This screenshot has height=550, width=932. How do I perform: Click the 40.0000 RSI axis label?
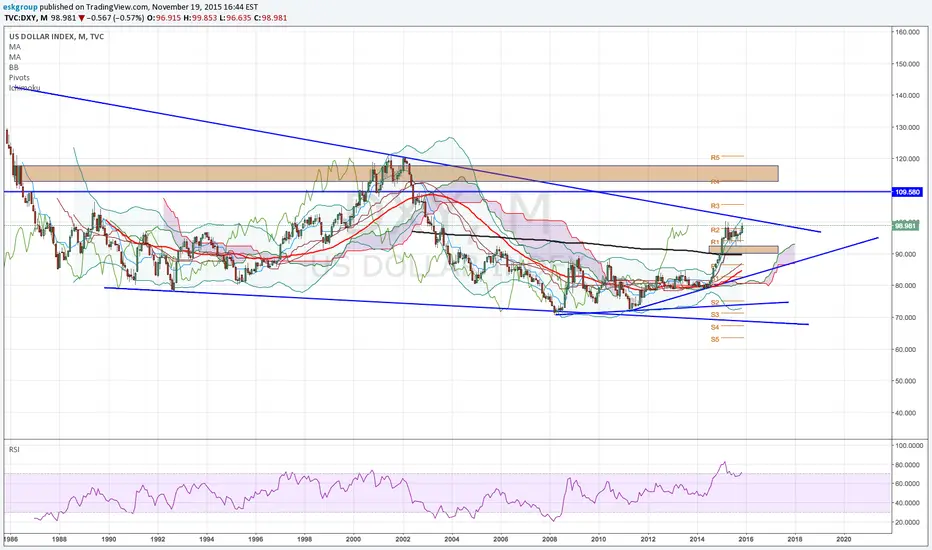point(909,503)
